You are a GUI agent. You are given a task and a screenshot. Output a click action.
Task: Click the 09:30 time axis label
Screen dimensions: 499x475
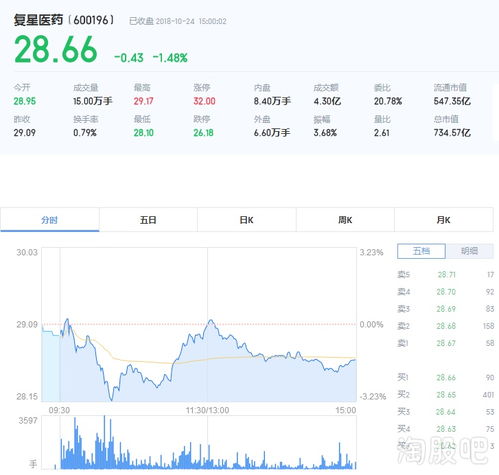pyautogui.click(x=59, y=410)
